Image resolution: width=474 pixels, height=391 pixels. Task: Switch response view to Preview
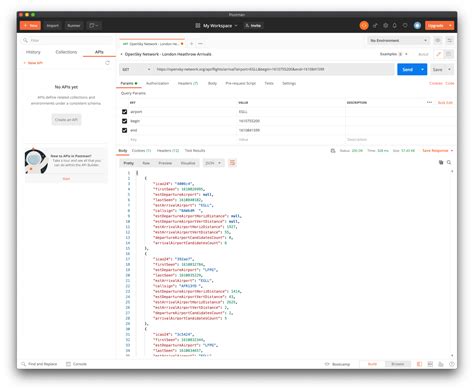pos(165,163)
